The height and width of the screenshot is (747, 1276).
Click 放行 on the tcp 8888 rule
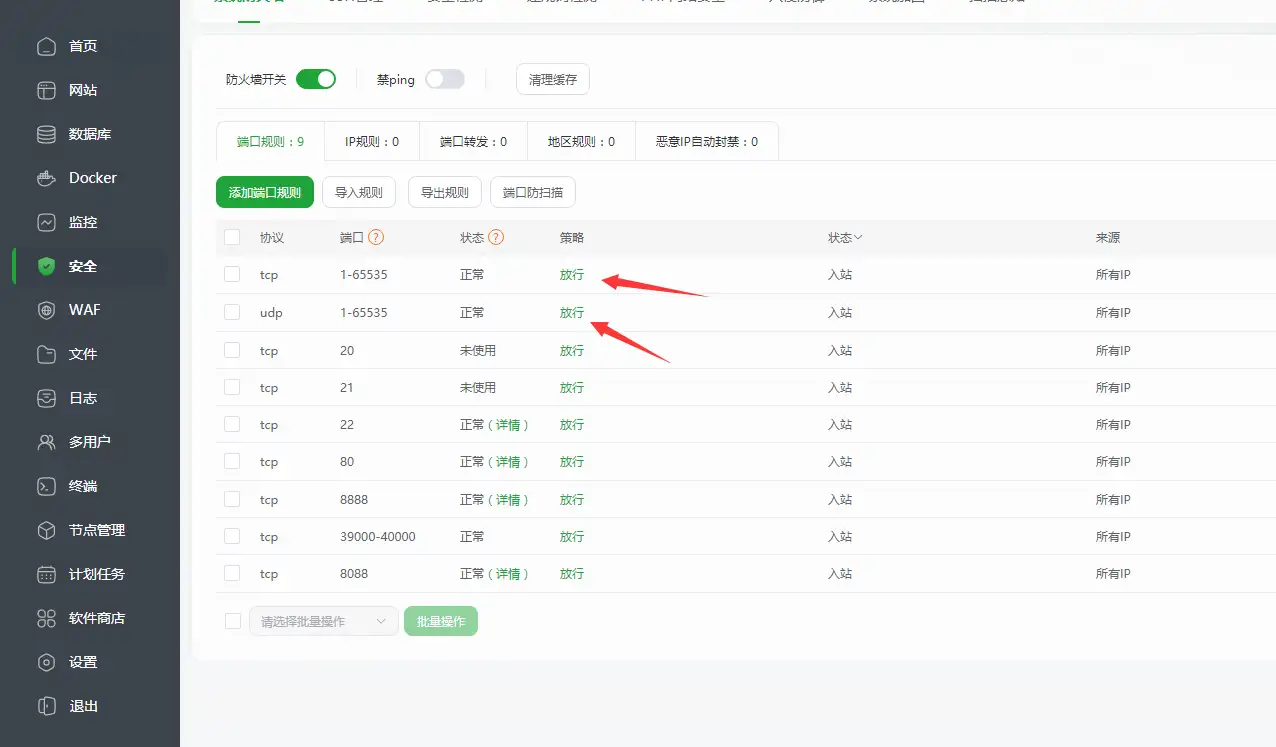coord(571,499)
